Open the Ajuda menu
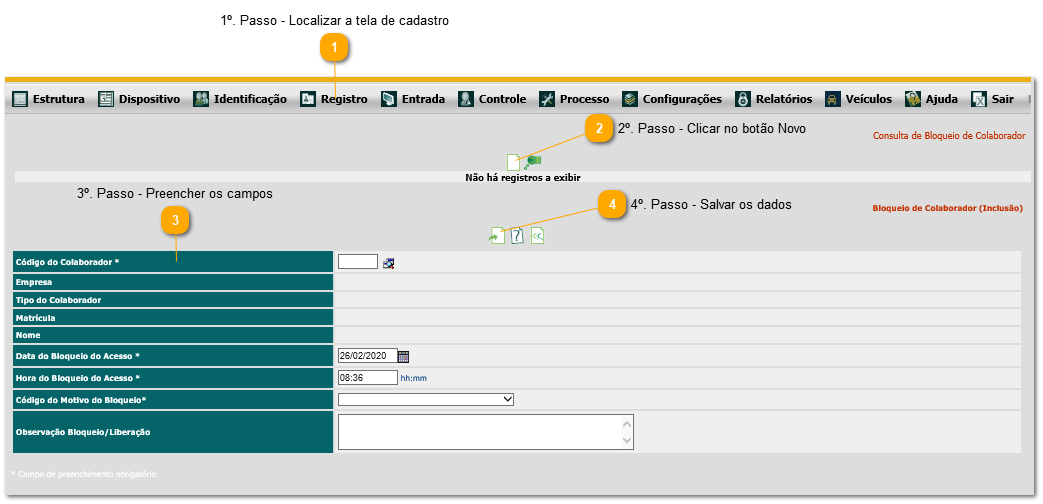The width and height of the screenshot is (1043, 504). coord(931,99)
